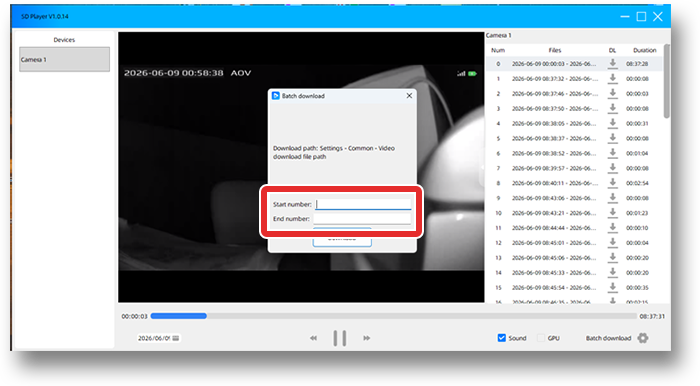This screenshot has width=700, height=386.
Task: Select file row 2026-06-09 00:00:03
Action: click(574, 64)
